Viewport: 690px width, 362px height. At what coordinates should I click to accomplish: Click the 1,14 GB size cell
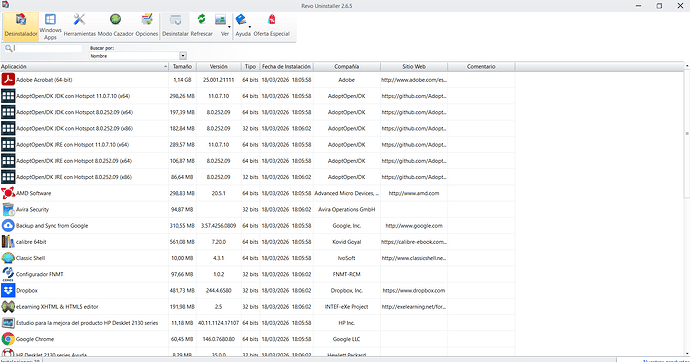pos(182,80)
